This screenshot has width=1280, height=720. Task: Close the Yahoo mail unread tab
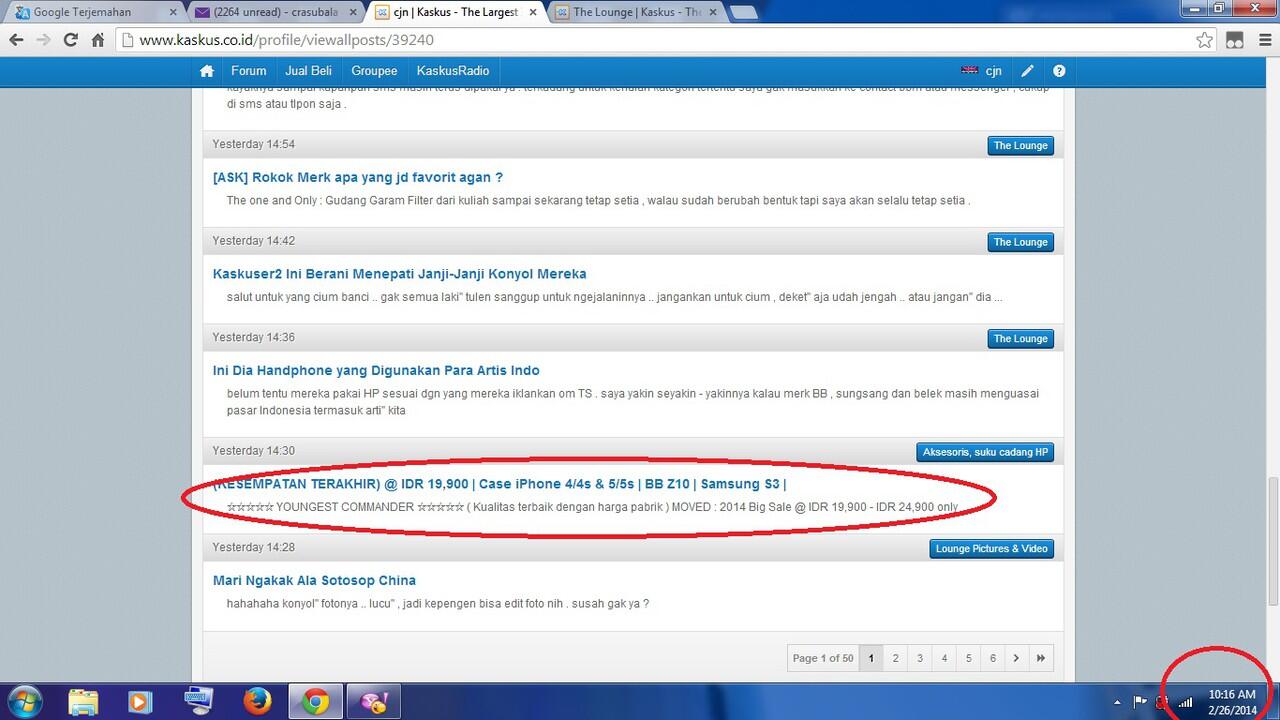tap(352, 13)
